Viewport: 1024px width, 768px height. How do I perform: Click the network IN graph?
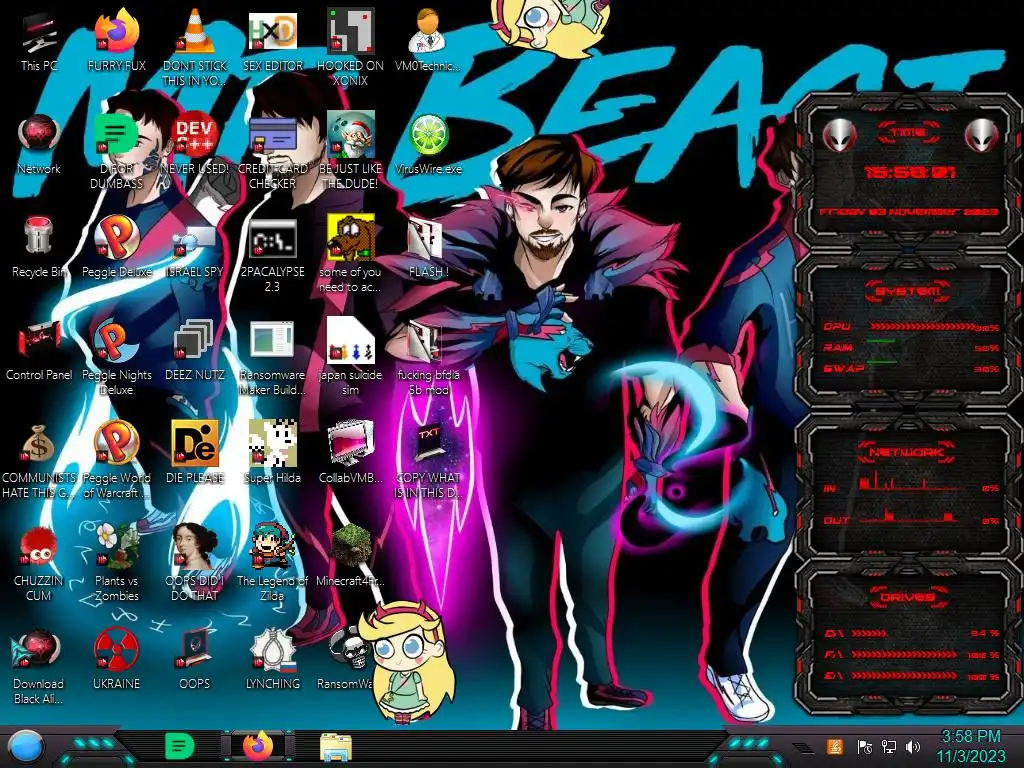tap(910, 483)
